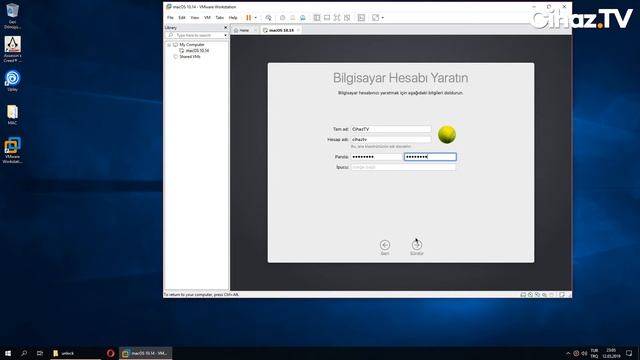Open the unlock folder taskbar item
640x360 pixels.
(x=76, y=353)
